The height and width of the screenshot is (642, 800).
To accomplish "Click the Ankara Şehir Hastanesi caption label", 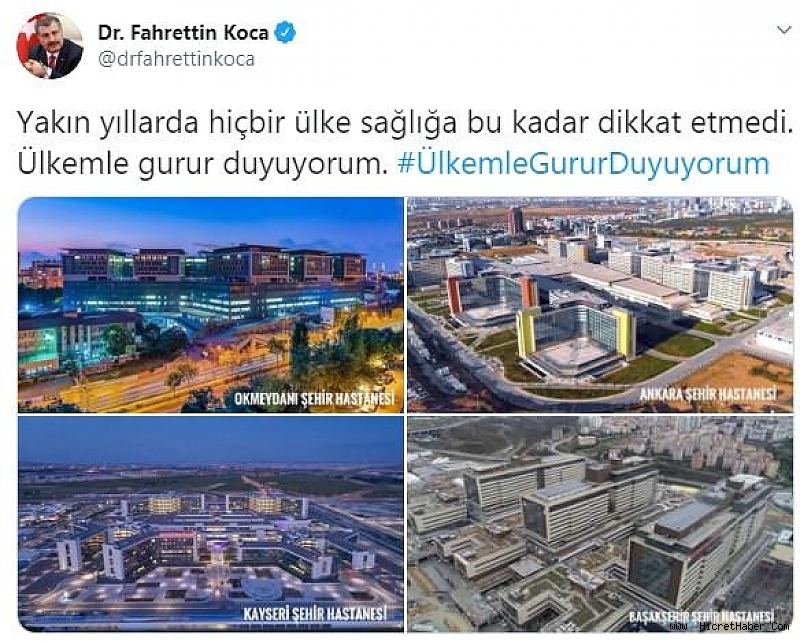I will click(708, 393).
